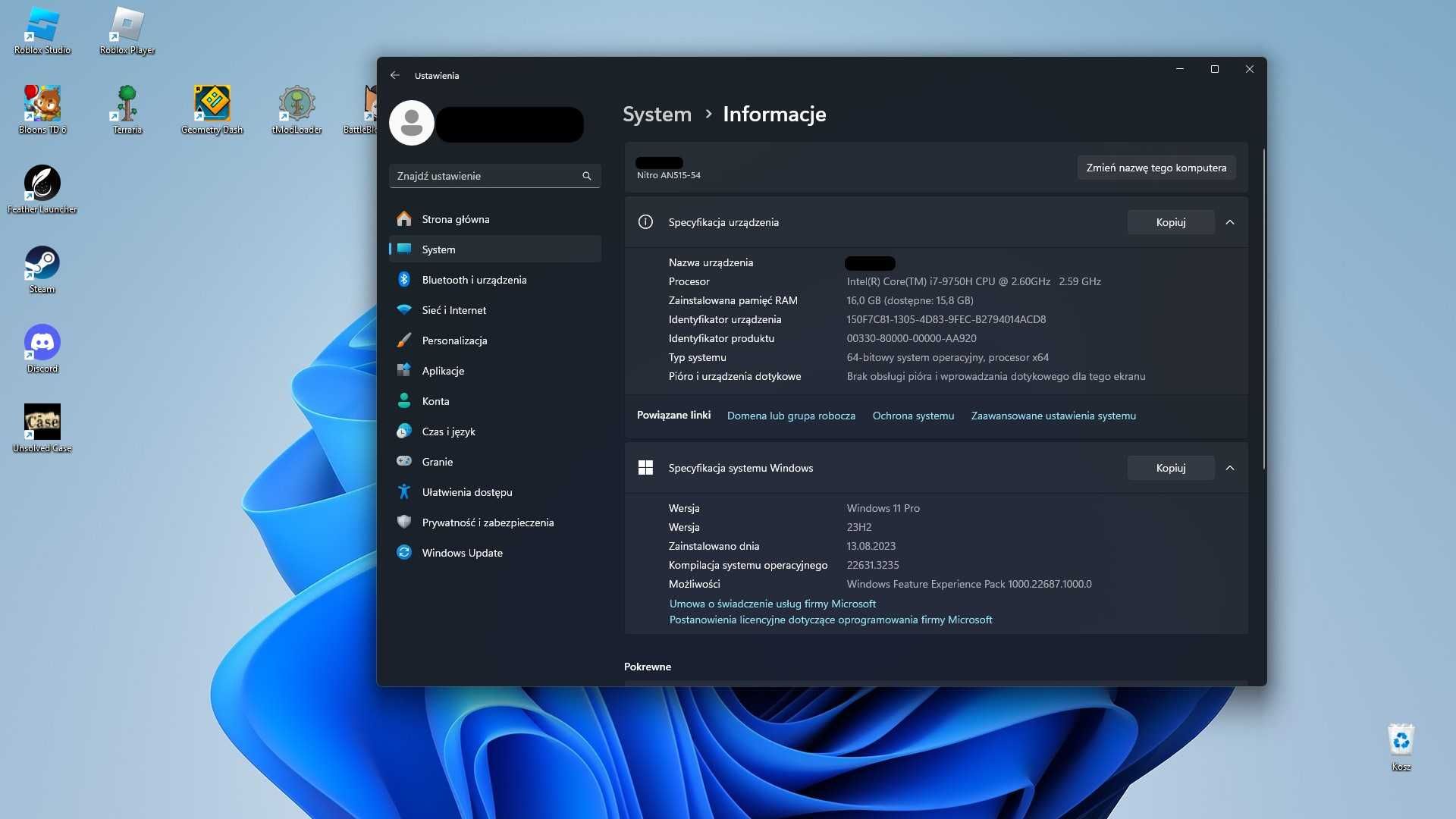1456x819 pixels.
Task: Click Kopiuj for Windows specification
Action: coord(1171,468)
